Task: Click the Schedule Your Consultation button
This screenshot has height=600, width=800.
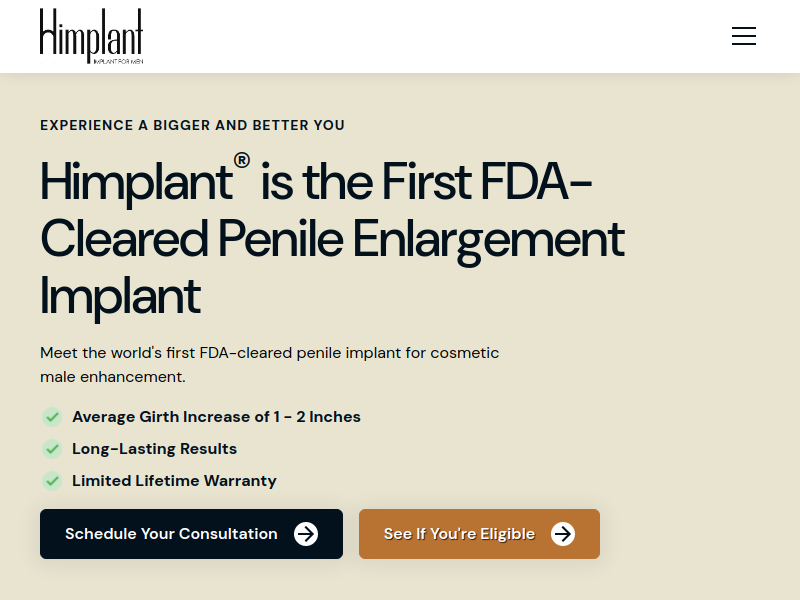Action: click(x=191, y=534)
